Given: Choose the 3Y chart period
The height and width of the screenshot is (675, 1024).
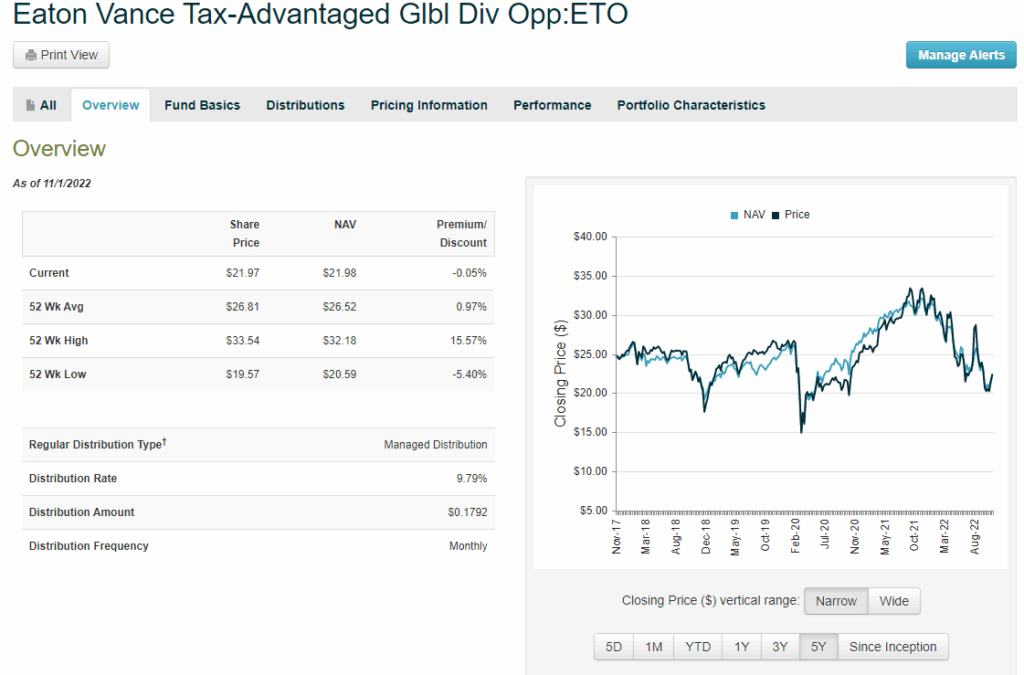Looking at the screenshot, I should 780,647.
